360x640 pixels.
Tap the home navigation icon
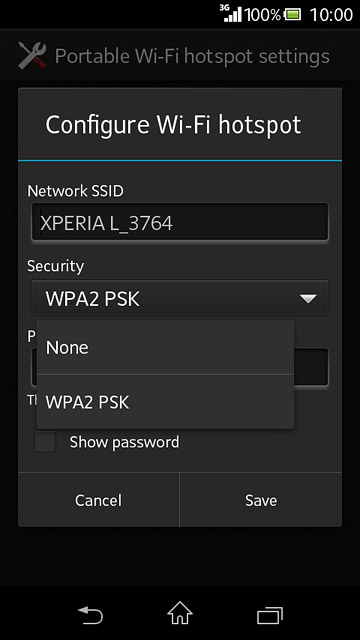click(x=180, y=613)
